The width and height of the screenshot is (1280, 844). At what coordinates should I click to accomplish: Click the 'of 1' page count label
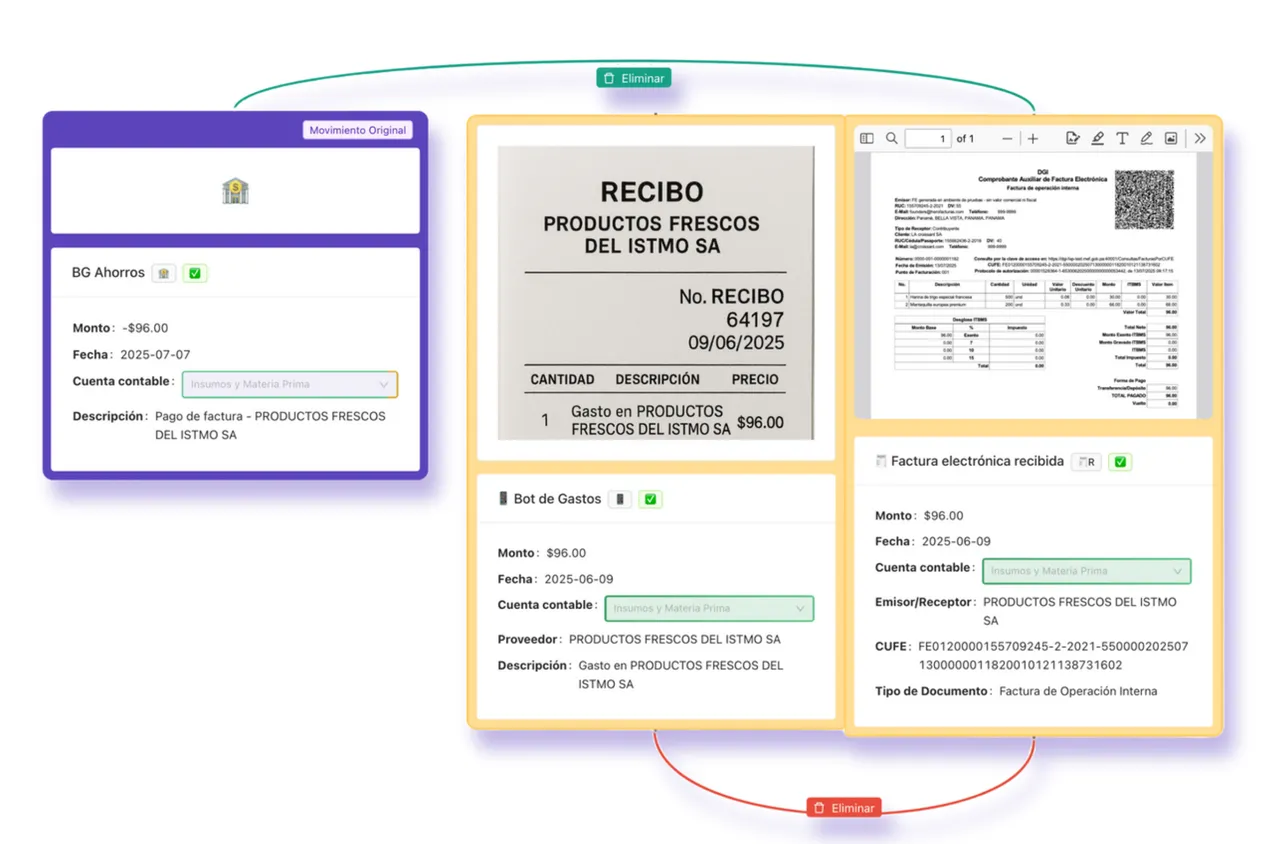[x=965, y=138]
